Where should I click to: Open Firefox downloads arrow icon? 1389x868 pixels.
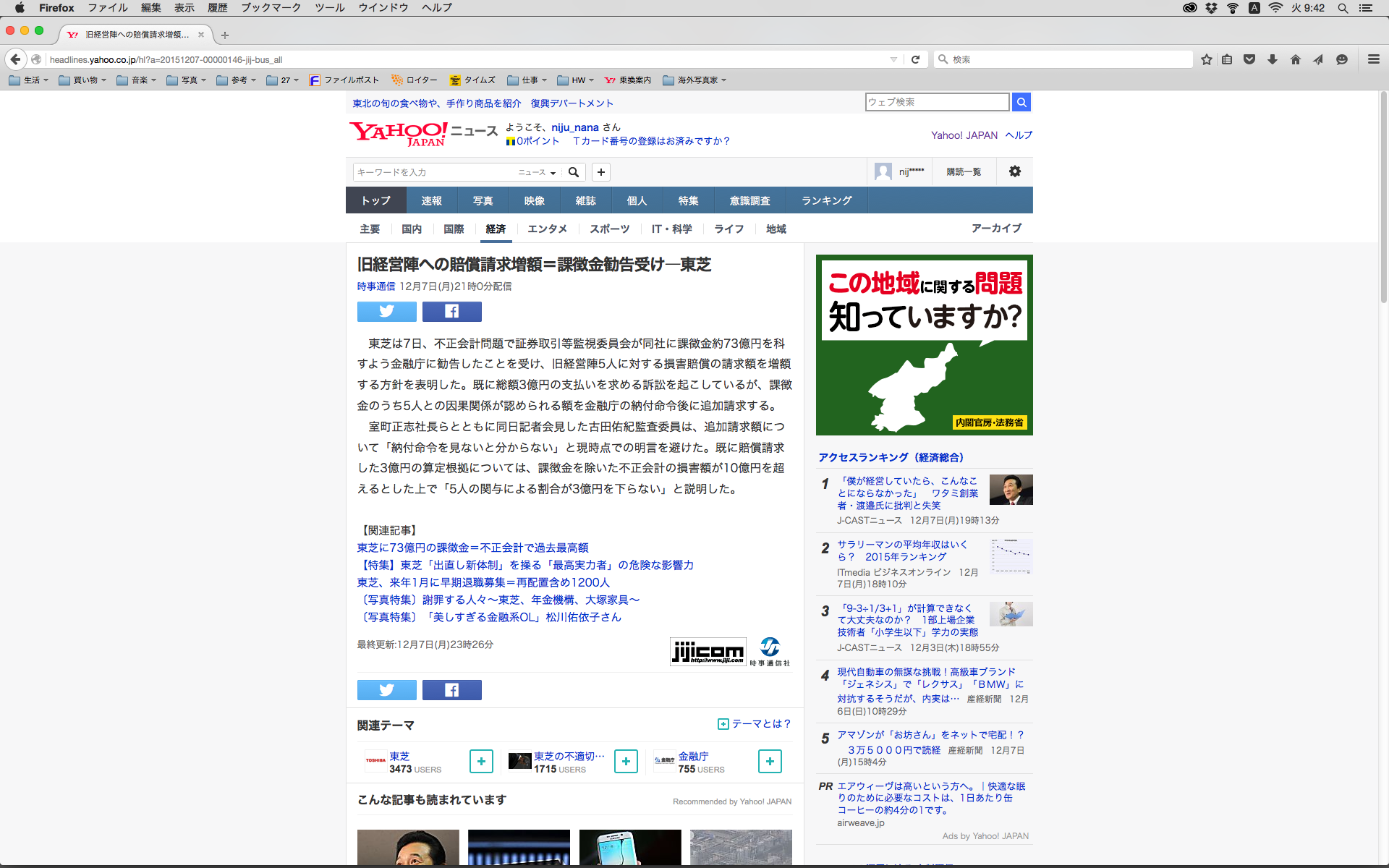point(1273,59)
